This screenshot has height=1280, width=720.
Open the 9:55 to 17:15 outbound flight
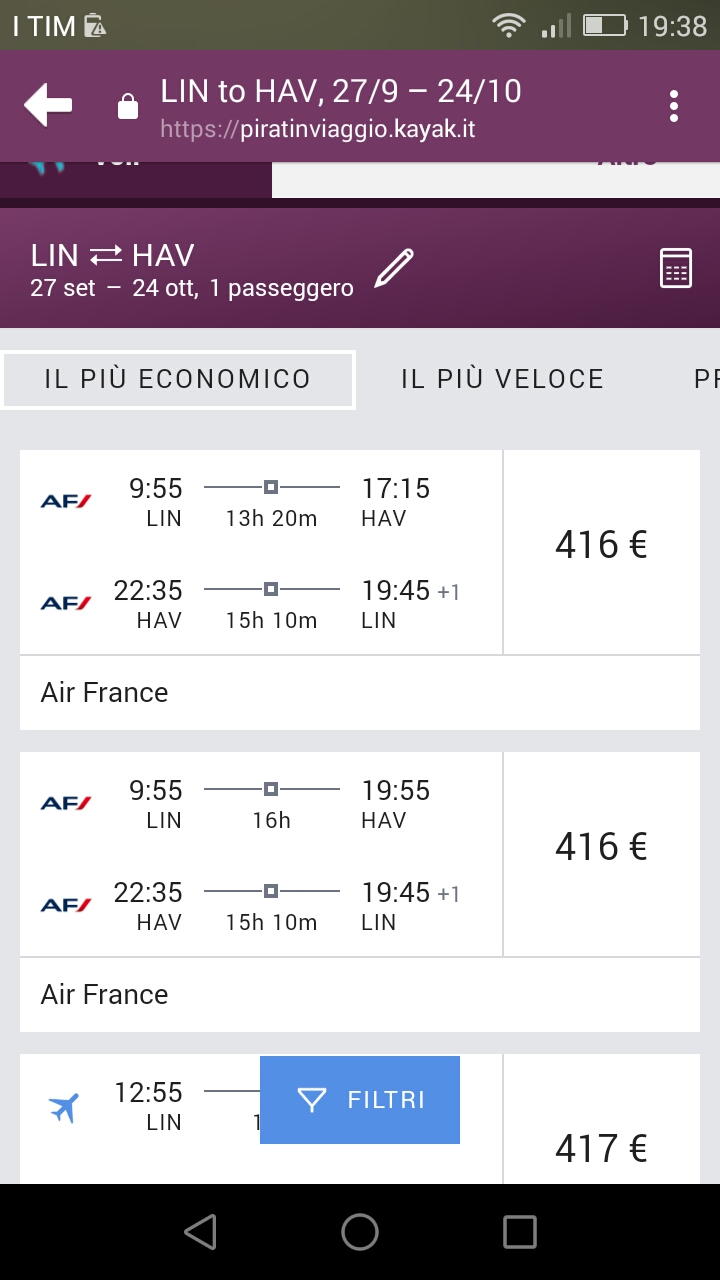tap(270, 502)
